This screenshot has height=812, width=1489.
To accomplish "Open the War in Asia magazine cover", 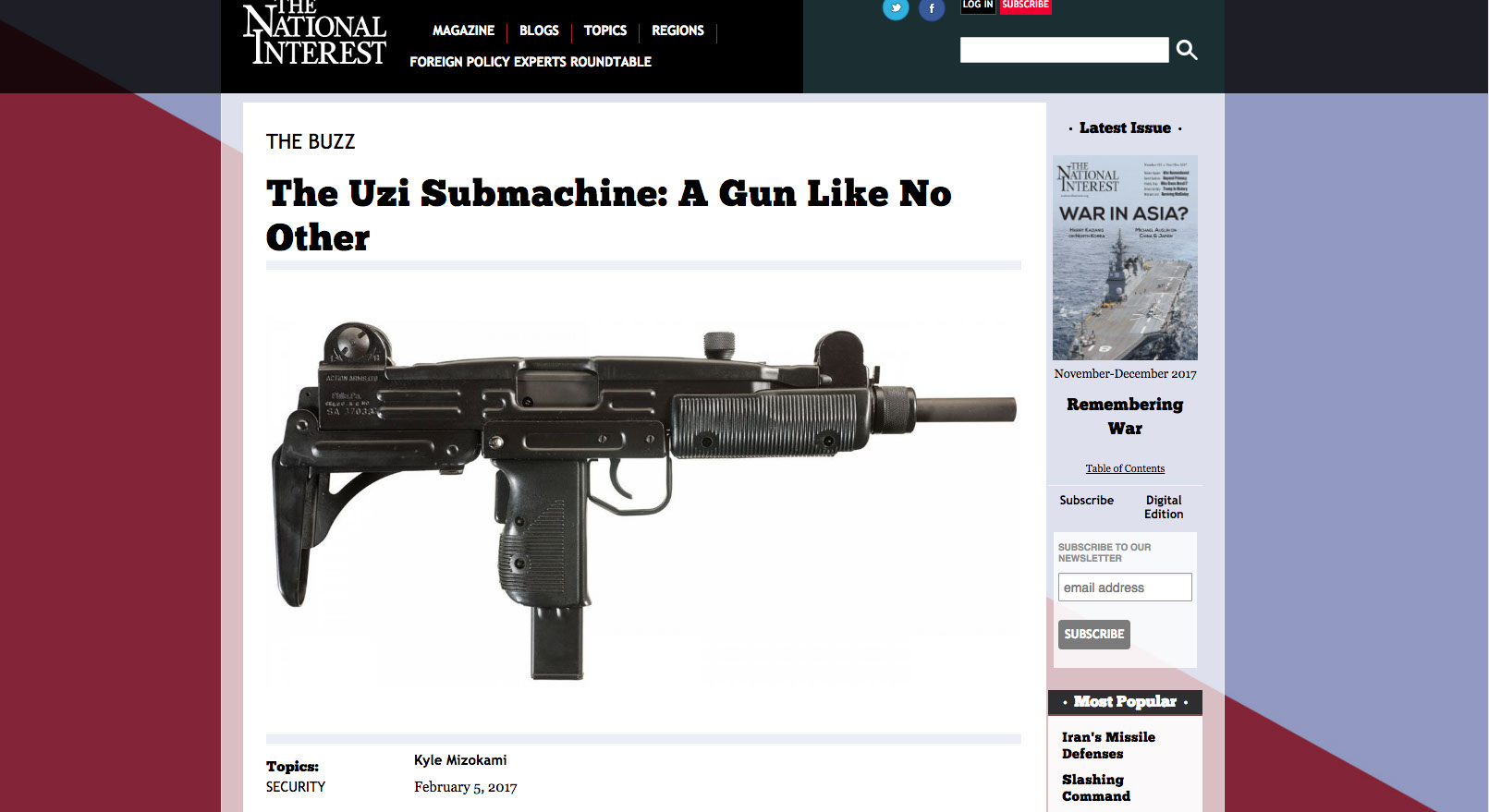I will point(1125,258).
